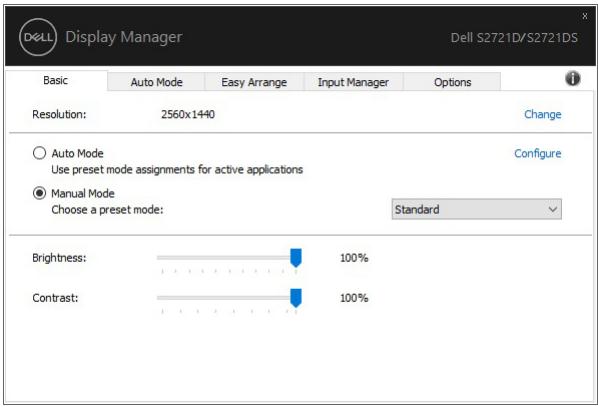The height and width of the screenshot is (407, 598).
Task: Open the Input Manager tab
Action: click(353, 82)
